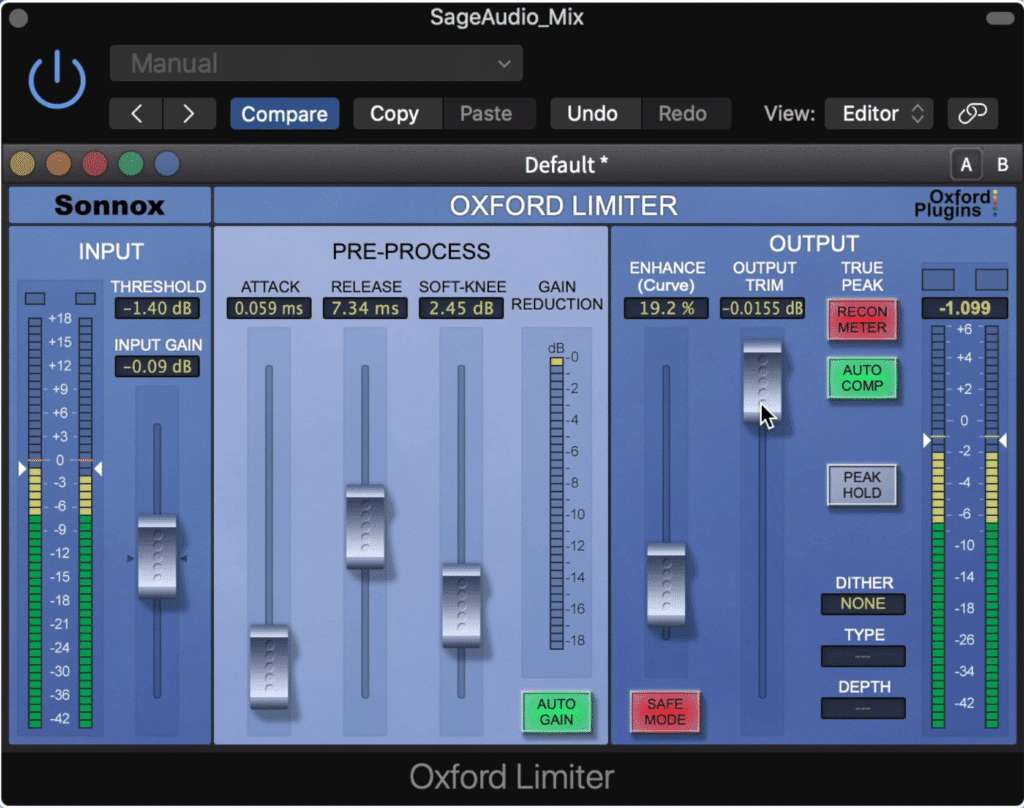This screenshot has height=808, width=1024.
Task: Click the left input threshold marker arrow
Action: pos(22,469)
